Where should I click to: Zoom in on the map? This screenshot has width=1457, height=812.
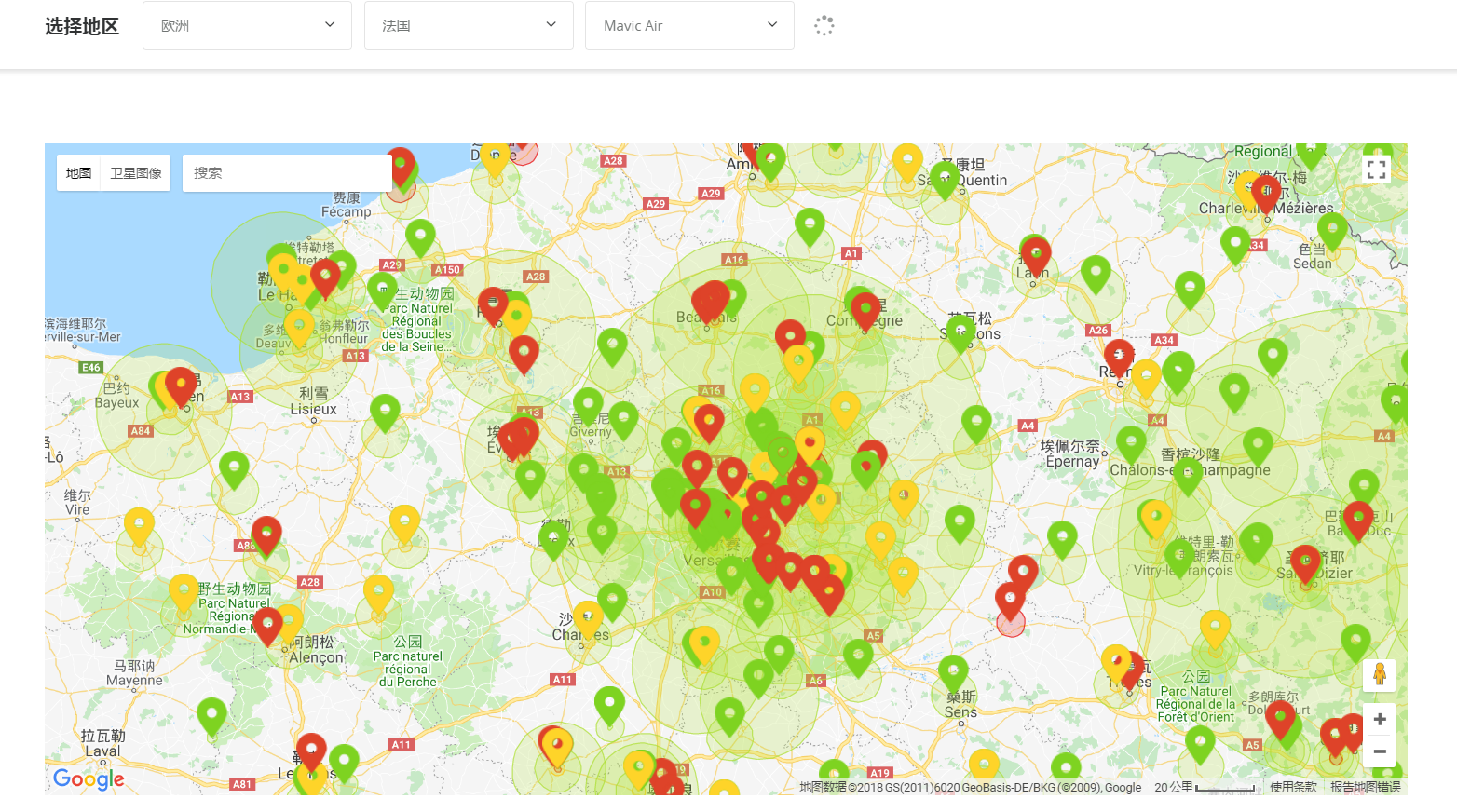[x=1380, y=719]
